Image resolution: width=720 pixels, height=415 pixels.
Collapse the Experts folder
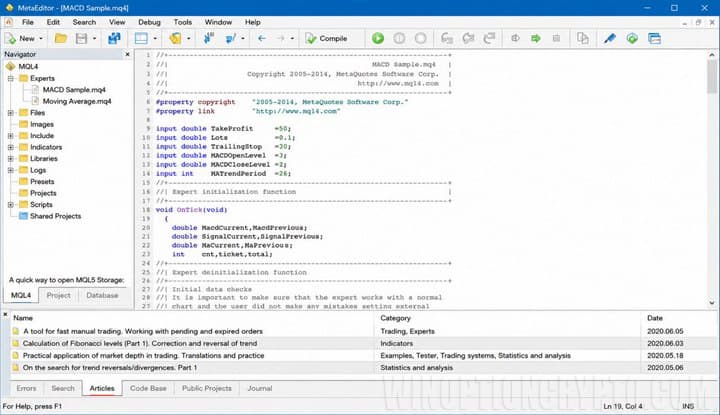[x=11, y=79]
